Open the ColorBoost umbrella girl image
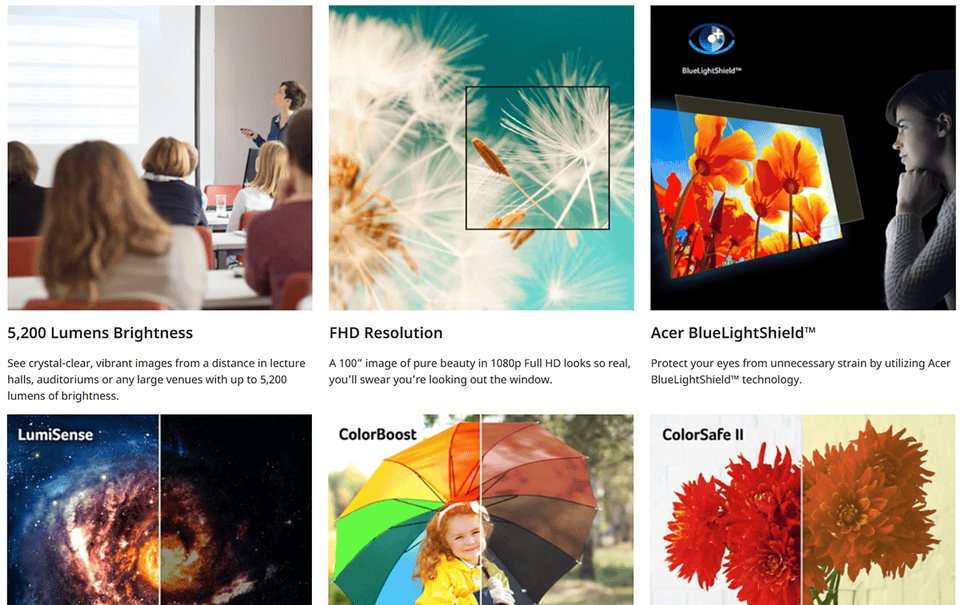 (x=482, y=510)
